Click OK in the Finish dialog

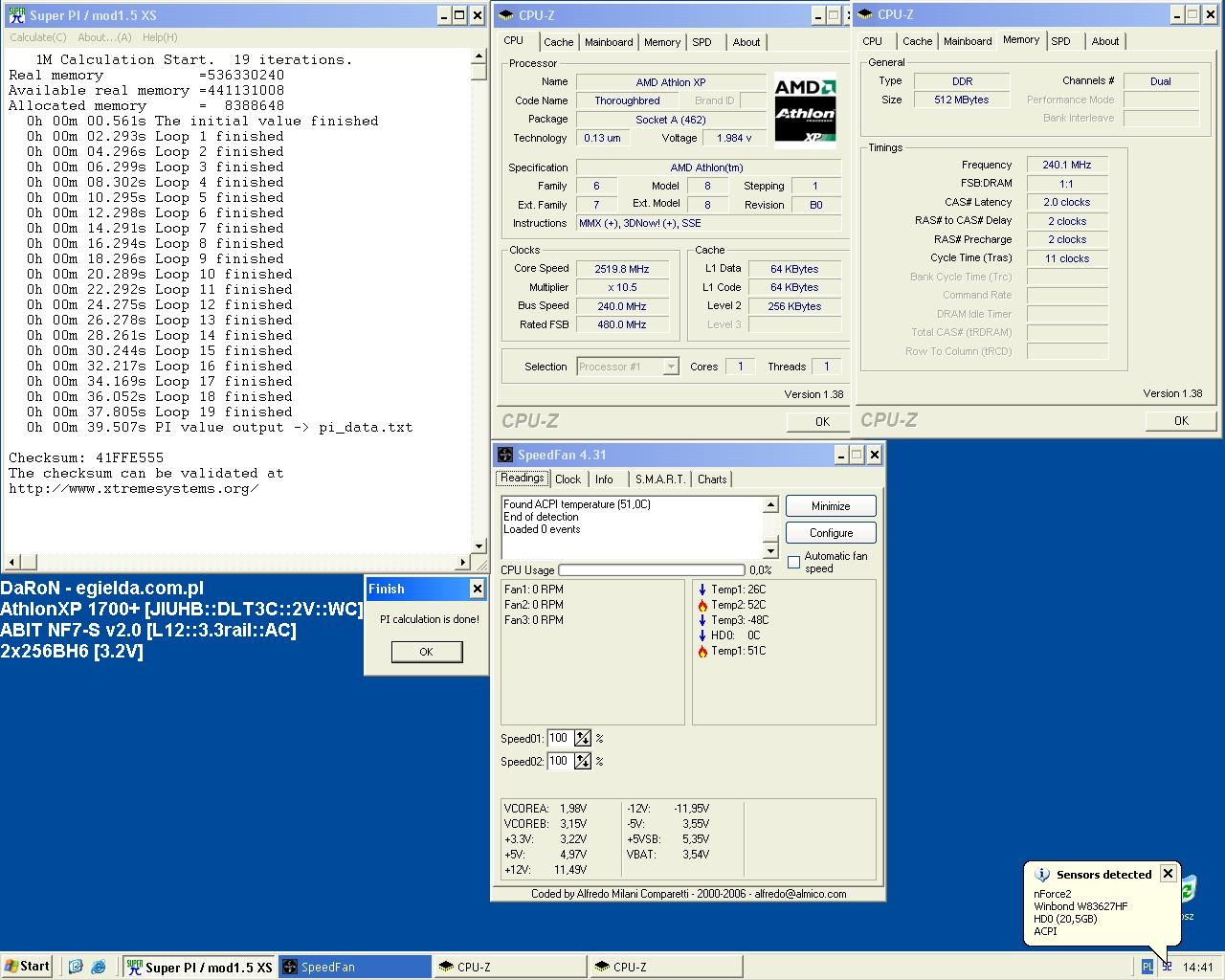point(427,652)
